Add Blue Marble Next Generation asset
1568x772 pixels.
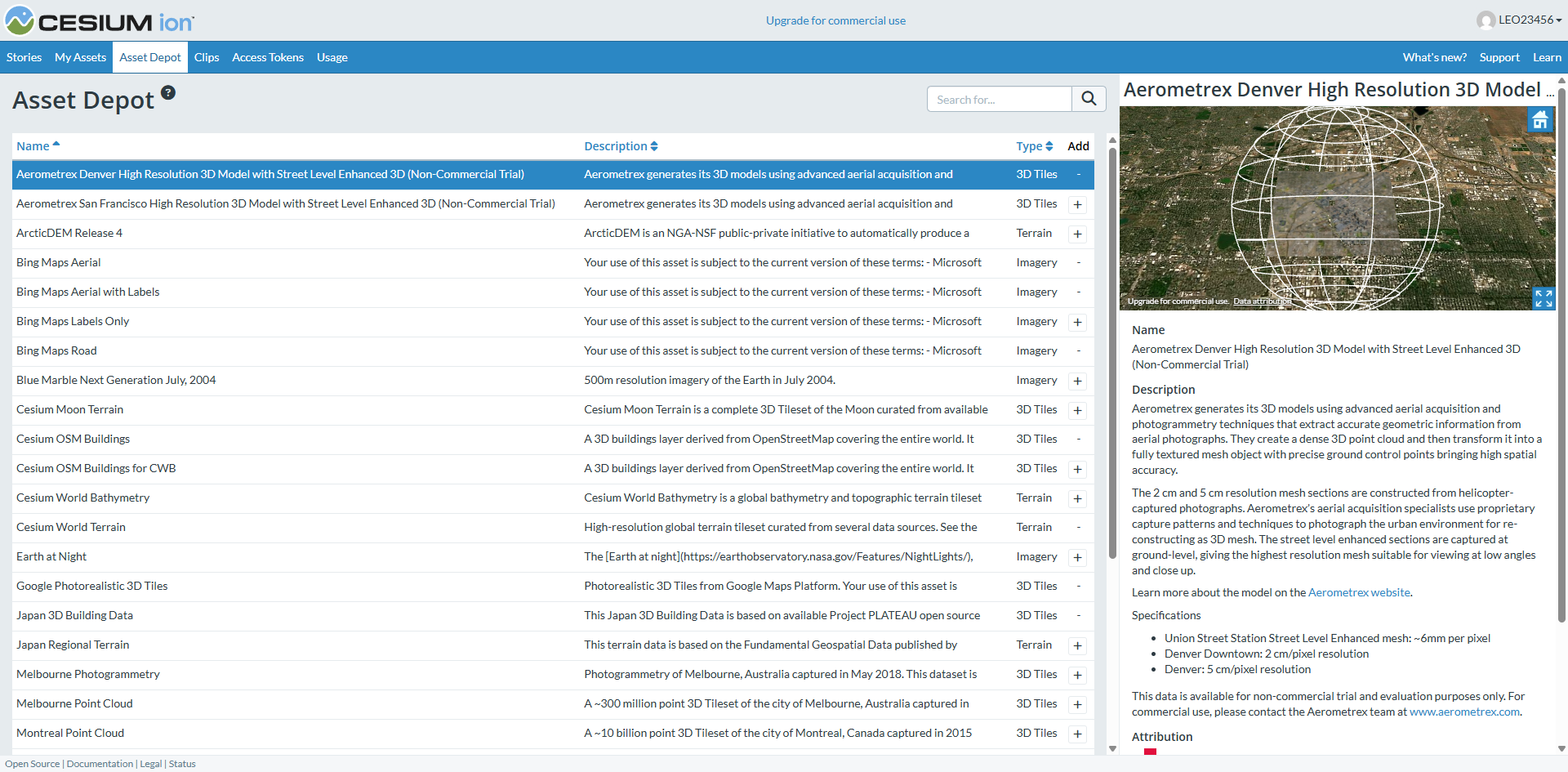[x=1078, y=381]
